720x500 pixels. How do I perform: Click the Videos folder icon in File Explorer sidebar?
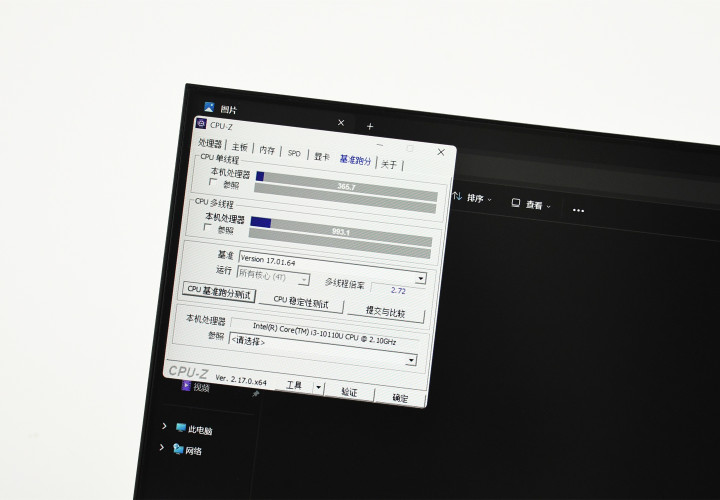pos(186,385)
